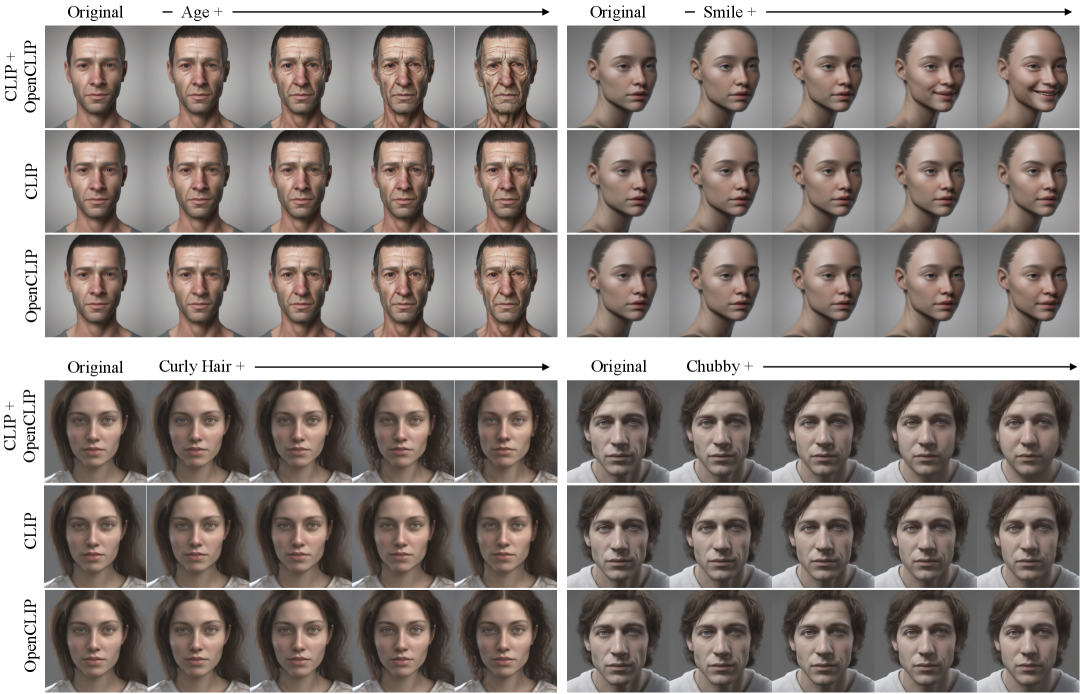Select the last face in the Curly Hair CLIP-only row

506,536
